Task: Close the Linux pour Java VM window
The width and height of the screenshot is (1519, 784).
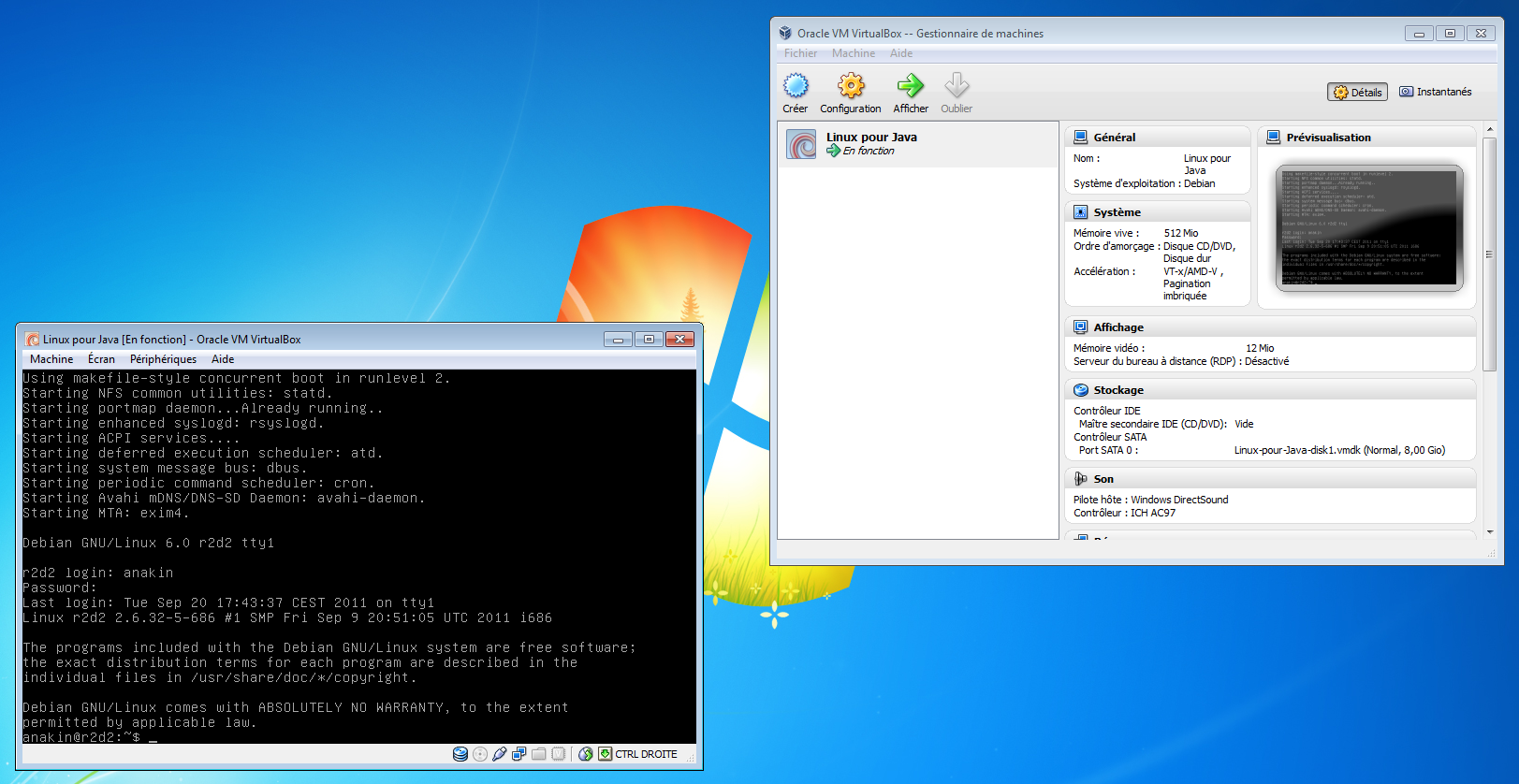Action: (680, 339)
